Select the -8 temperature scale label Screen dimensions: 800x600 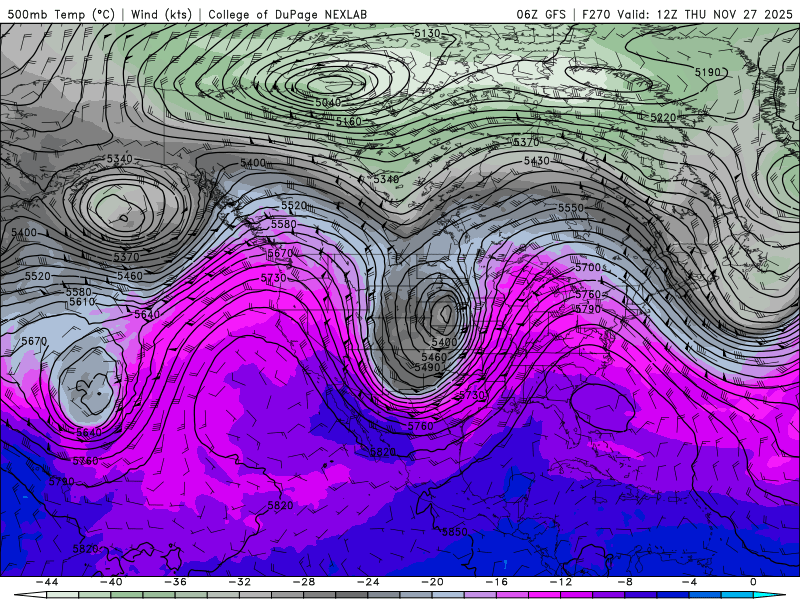(x=625, y=582)
